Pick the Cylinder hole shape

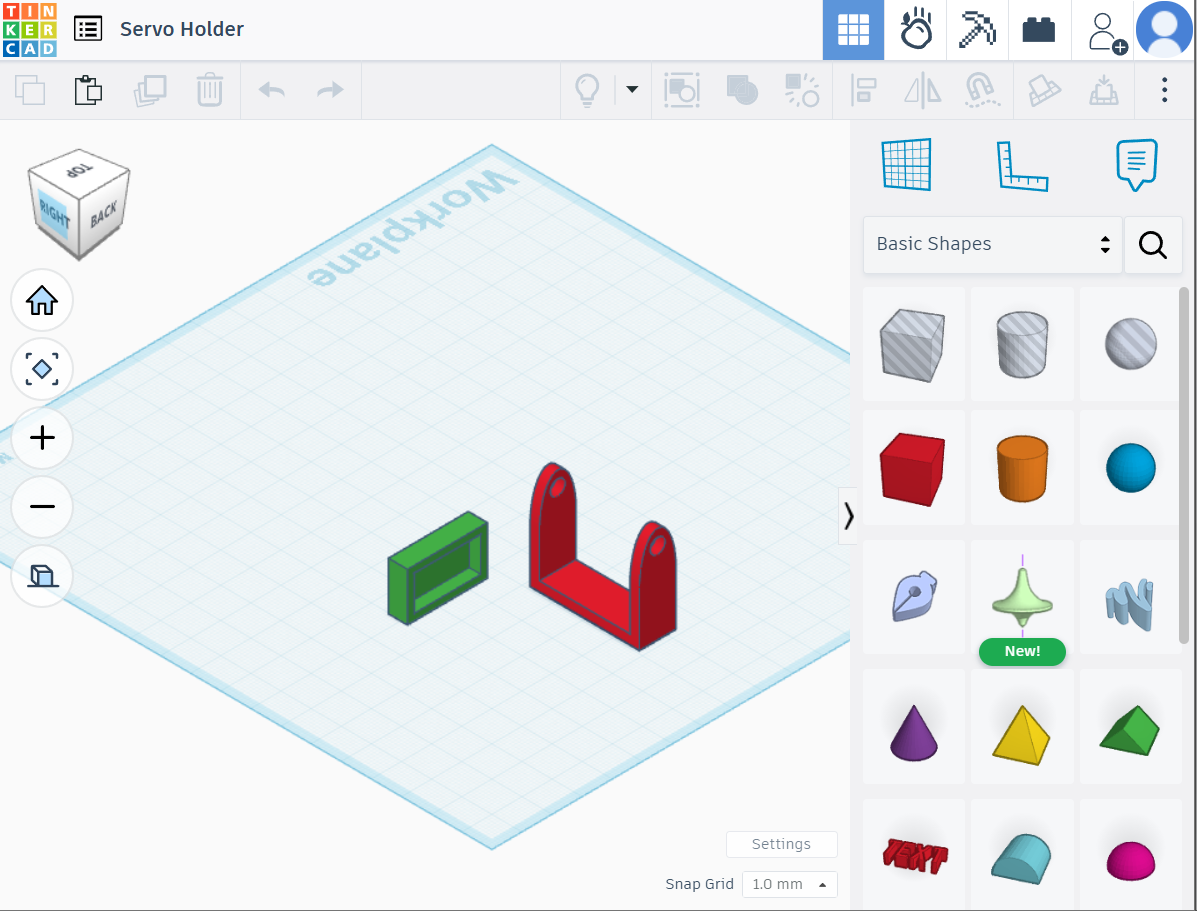(1022, 344)
